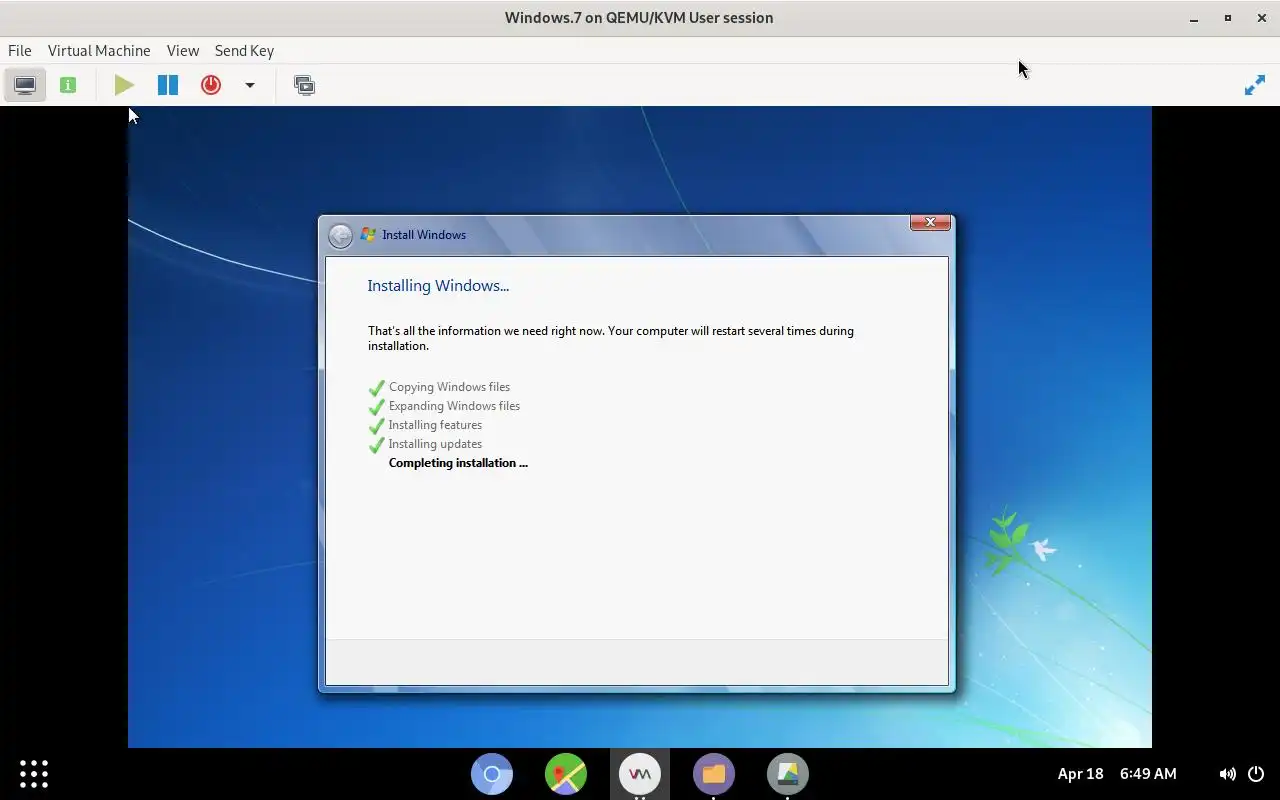Screen dimensions: 1280x800
Task: Open the volume control in system tray
Action: (x=1227, y=774)
